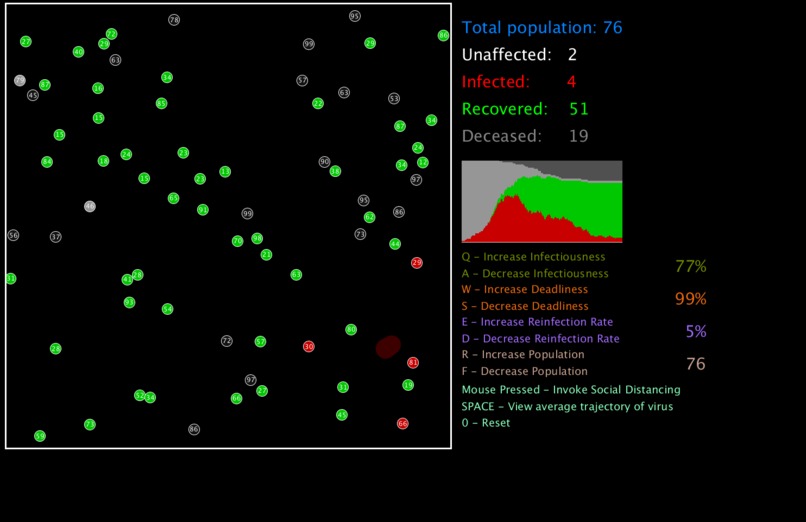This screenshot has height=522, width=806.
Task: Select the light gray unaffected circle 79
Action: coord(20,81)
